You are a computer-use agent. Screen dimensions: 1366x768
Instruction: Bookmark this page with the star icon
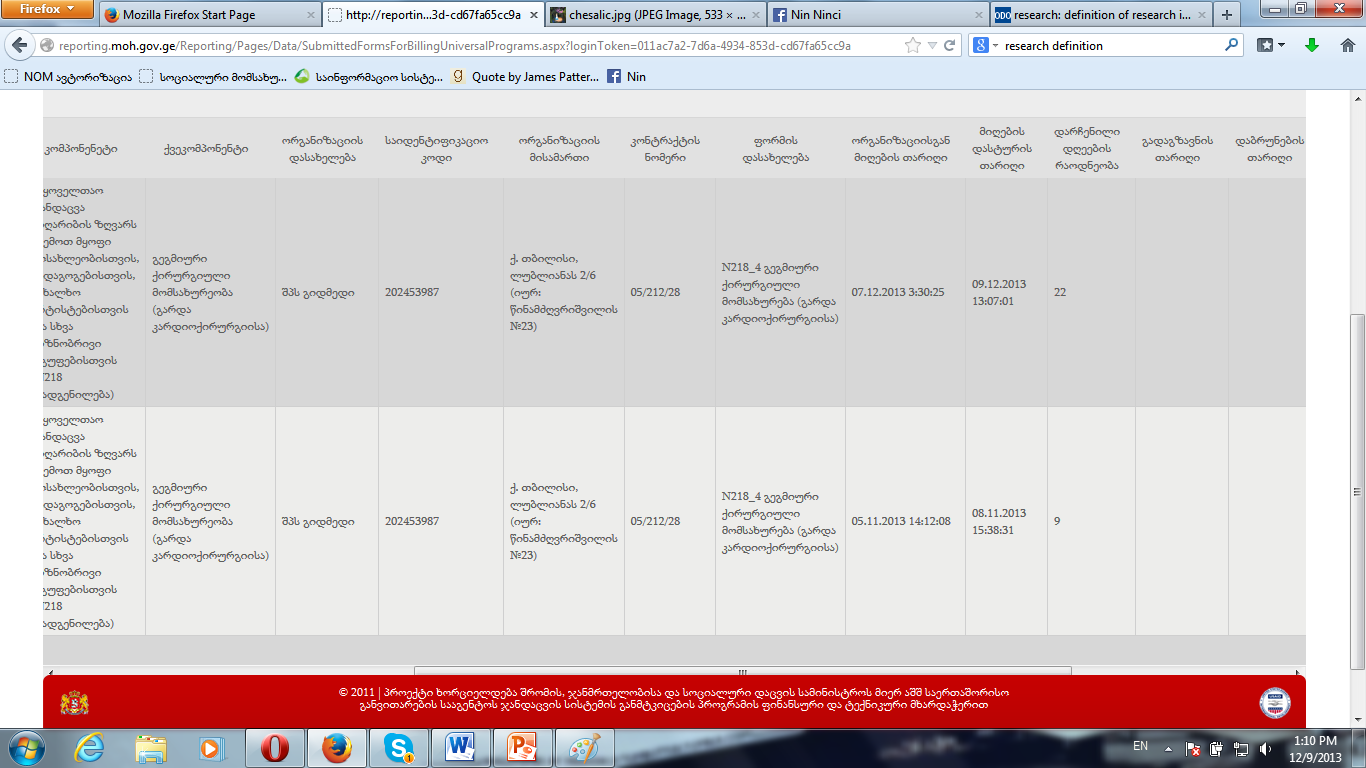coord(912,46)
